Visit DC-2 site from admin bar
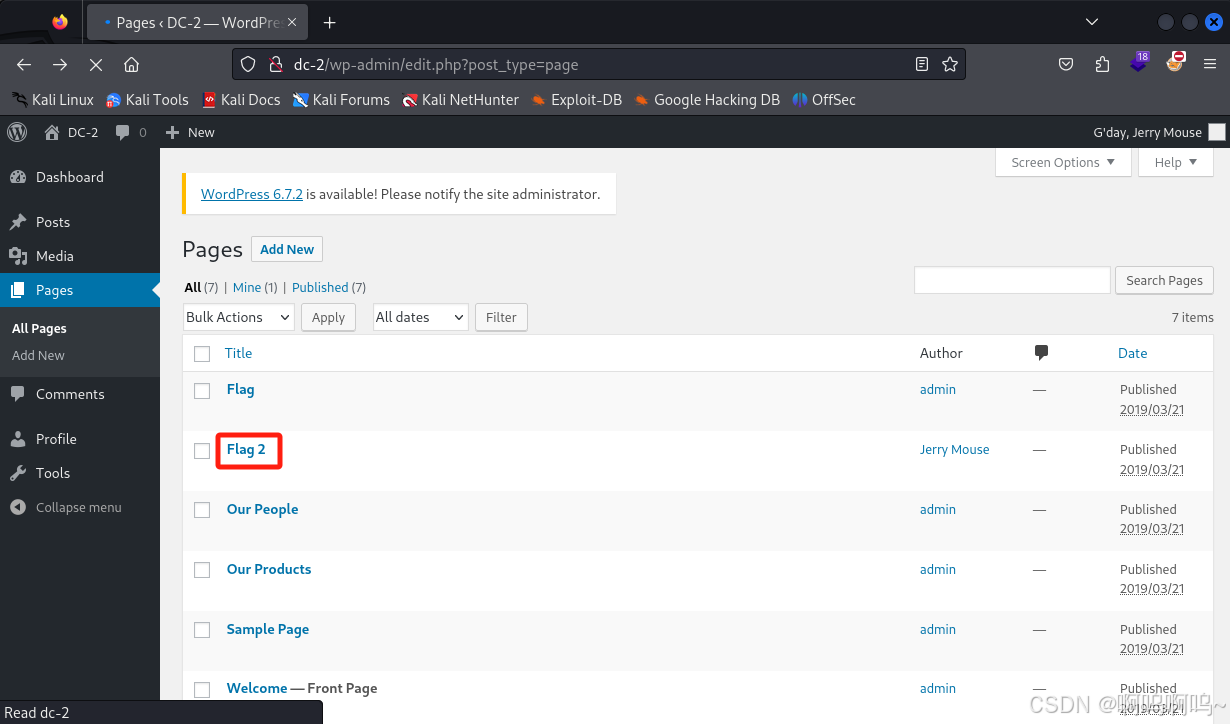This screenshot has width=1230, height=724. pos(72,132)
